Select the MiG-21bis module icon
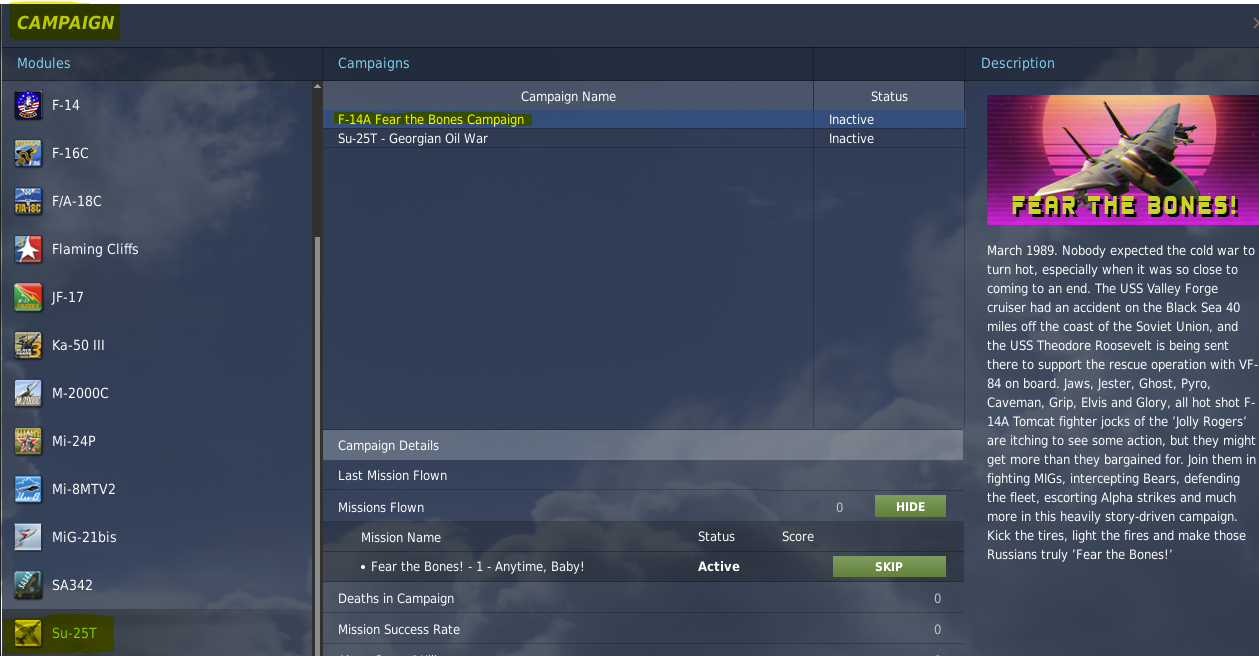This screenshot has width=1259, height=656. [x=28, y=537]
